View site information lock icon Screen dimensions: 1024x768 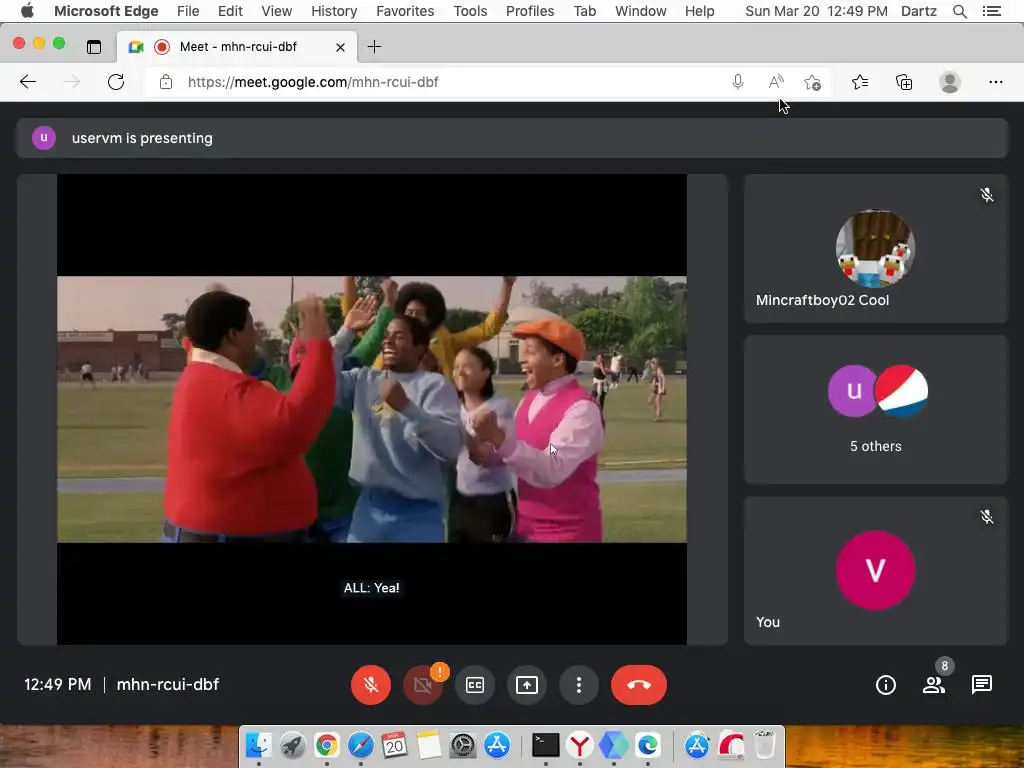(x=166, y=82)
